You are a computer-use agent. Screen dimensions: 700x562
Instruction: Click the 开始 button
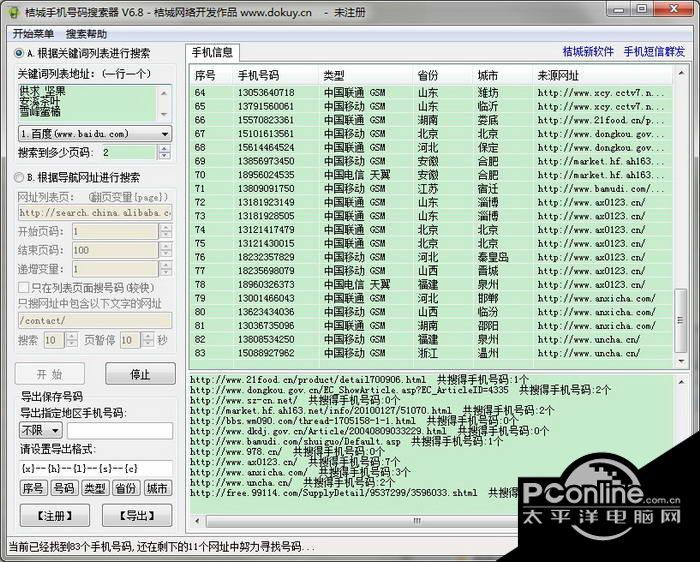tap(50, 374)
